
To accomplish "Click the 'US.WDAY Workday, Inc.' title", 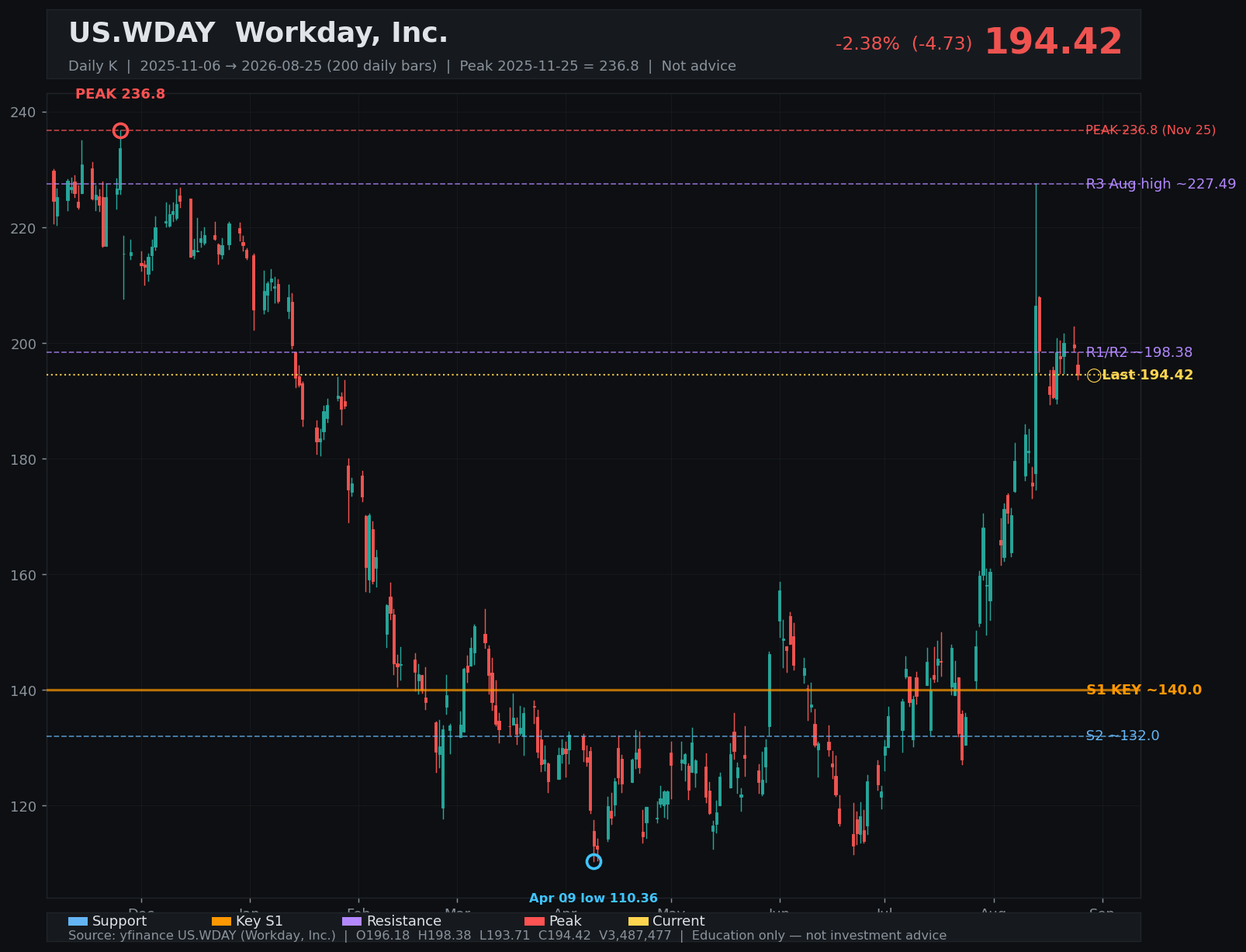I will click(258, 33).
